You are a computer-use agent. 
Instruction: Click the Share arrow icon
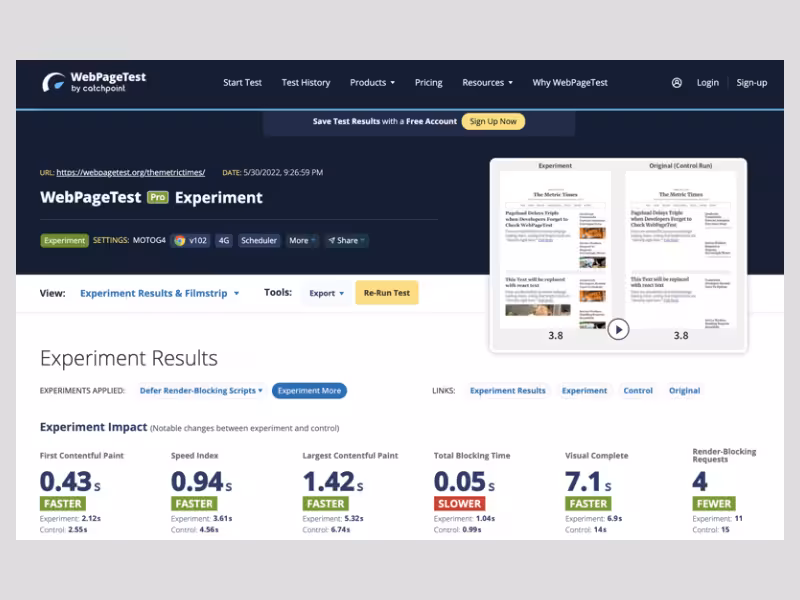click(331, 241)
